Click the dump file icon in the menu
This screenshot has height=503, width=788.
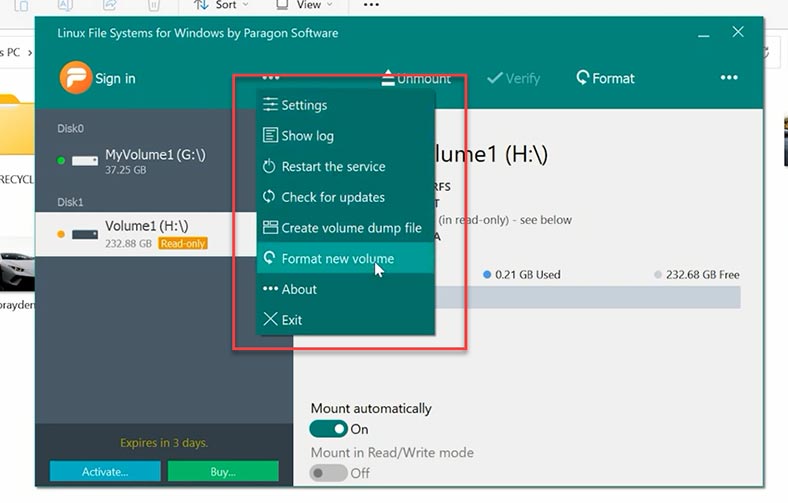(x=270, y=227)
